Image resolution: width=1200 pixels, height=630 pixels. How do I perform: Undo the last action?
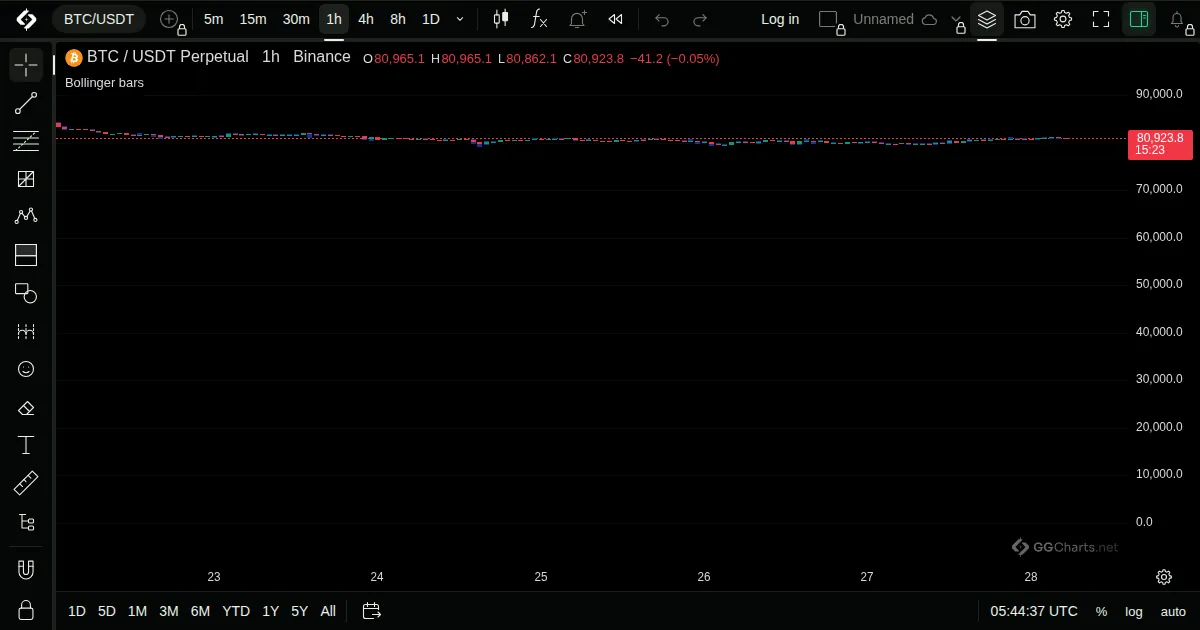pyautogui.click(x=661, y=19)
